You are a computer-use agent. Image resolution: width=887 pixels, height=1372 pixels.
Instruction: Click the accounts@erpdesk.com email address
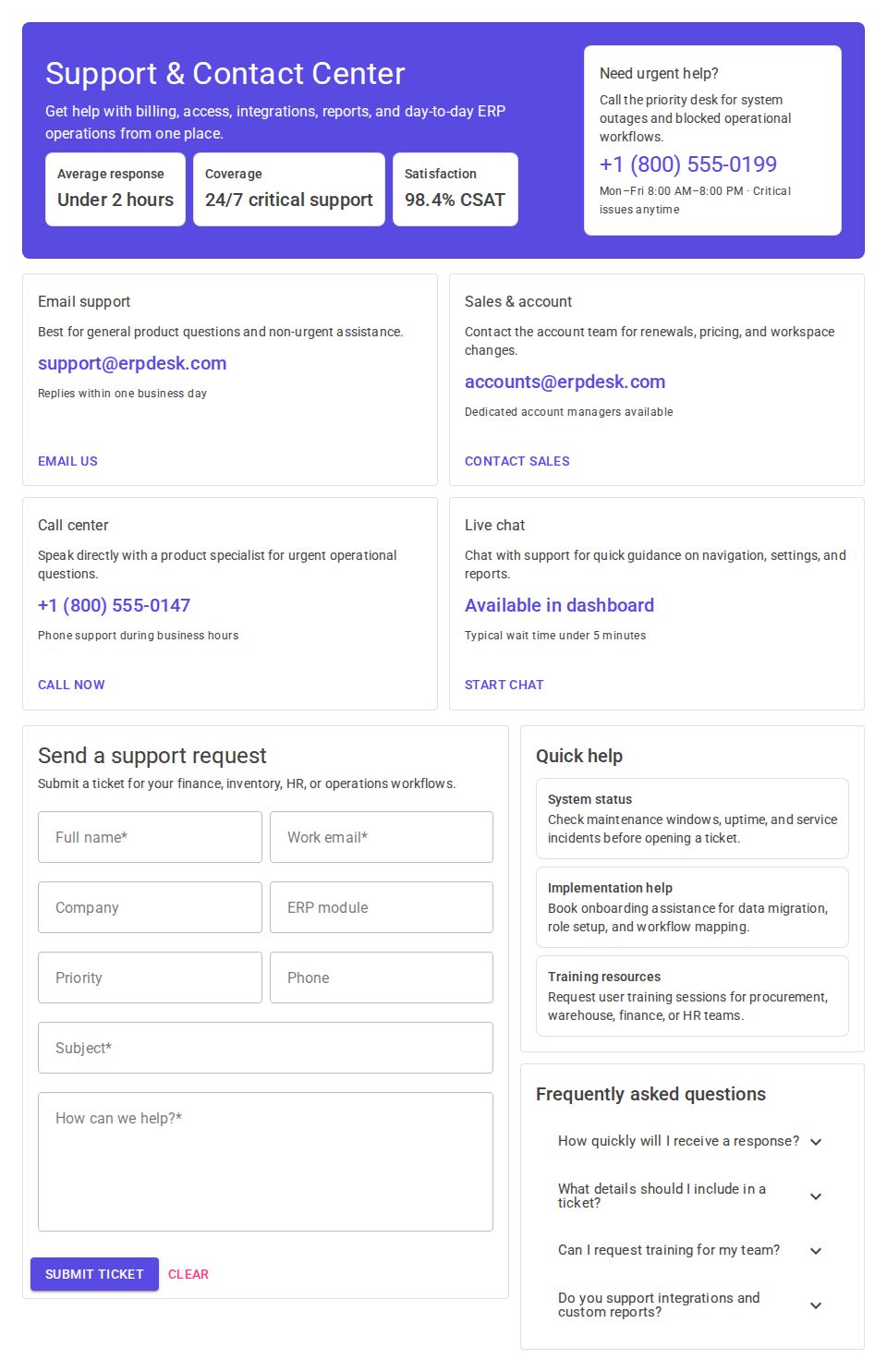[x=565, y=382]
